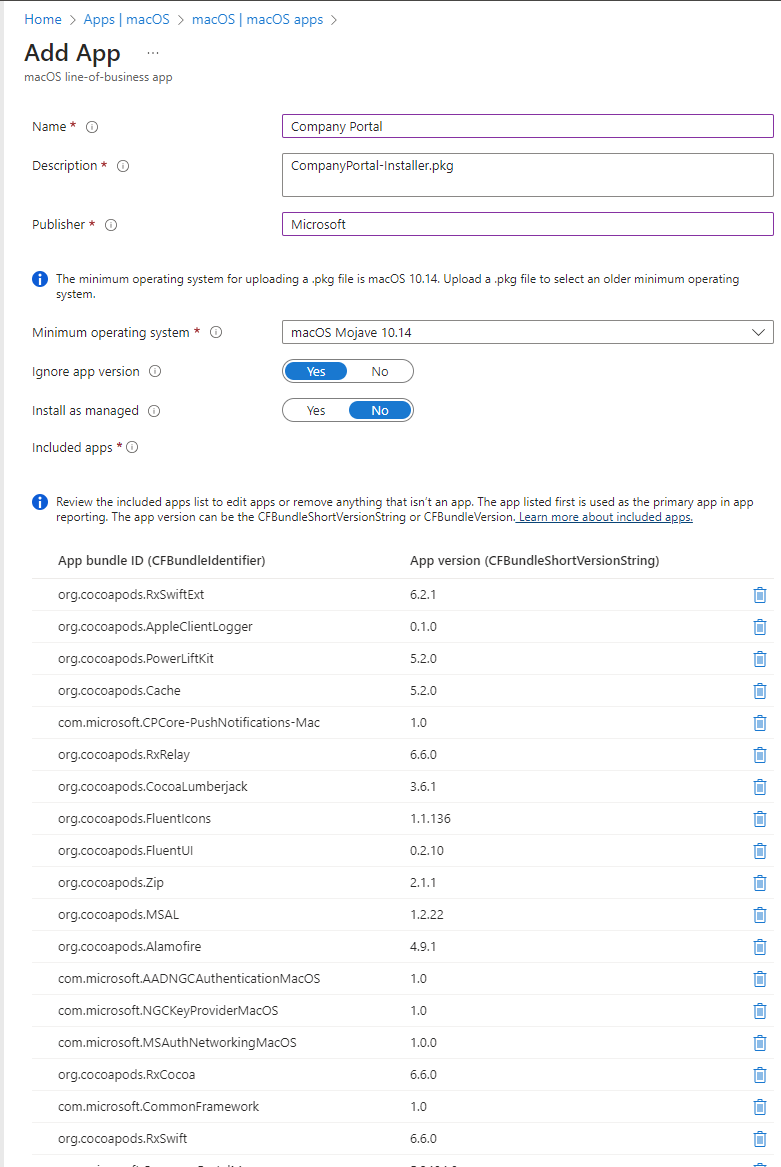Select org.cocoapods.MSAL bundle ID cell

(x=118, y=915)
